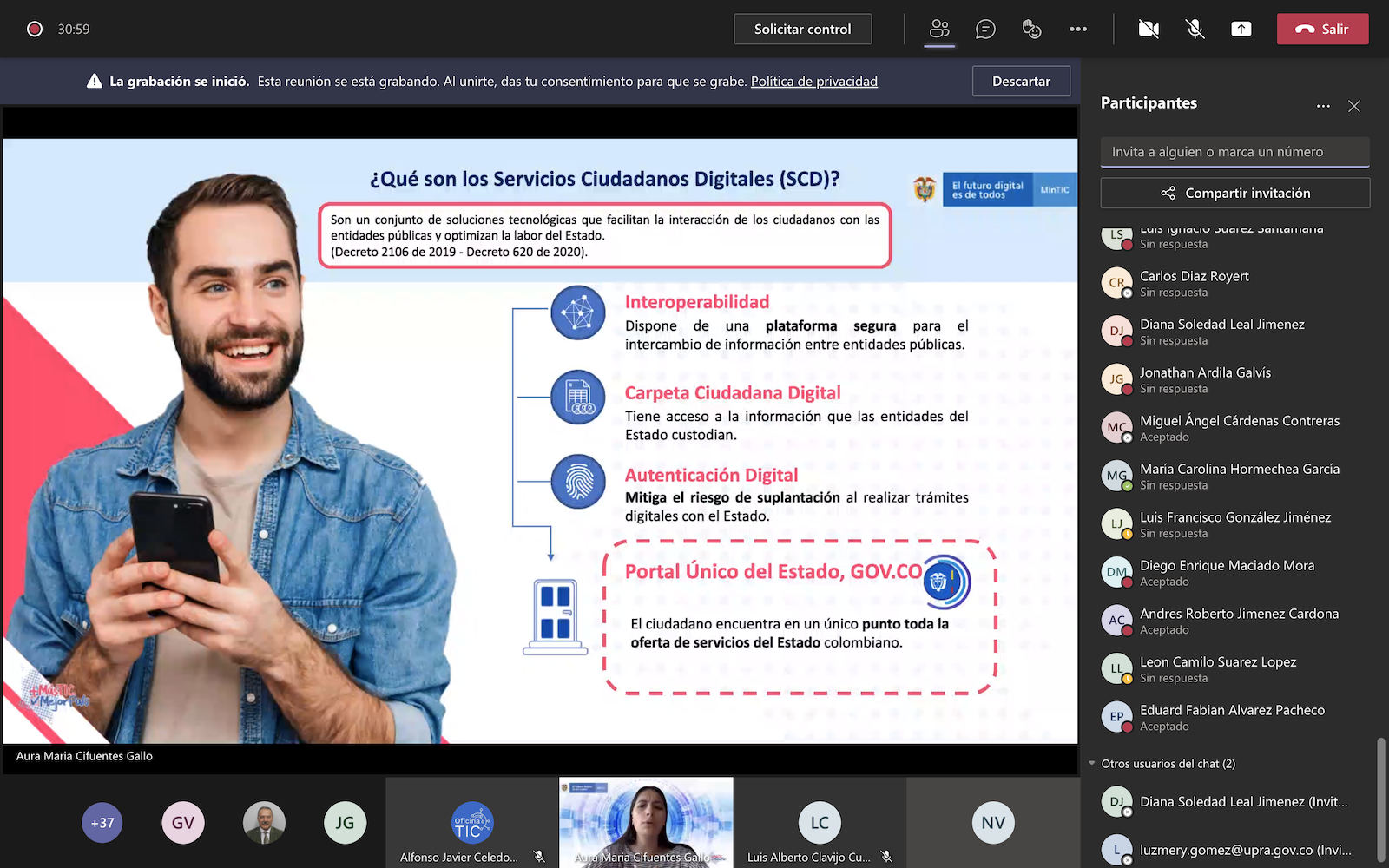The width and height of the screenshot is (1389, 868).
Task: Select Diana Soledad Leal Jimenez, Sin respuesta
Action: 1234,332
